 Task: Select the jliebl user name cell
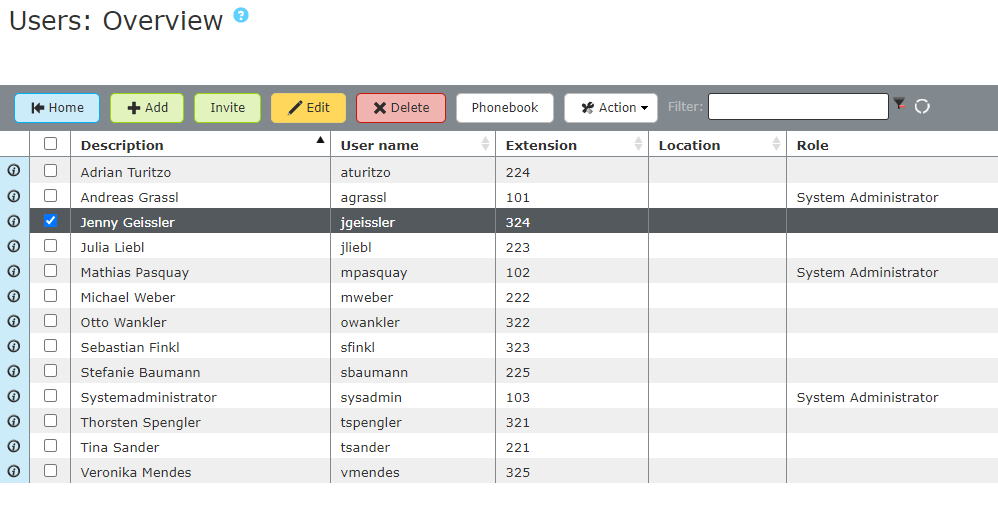click(x=413, y=247)
